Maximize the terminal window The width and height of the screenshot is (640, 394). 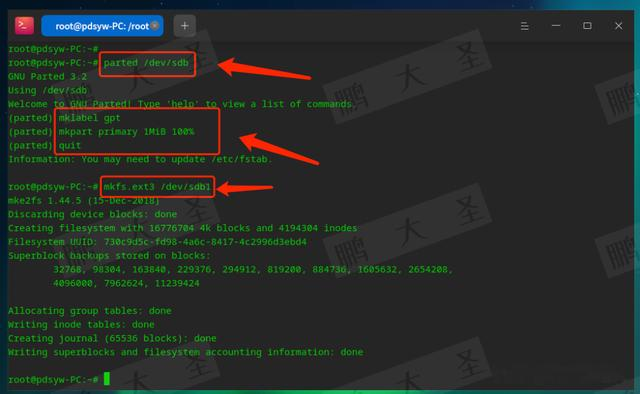[x=587, y=26]
